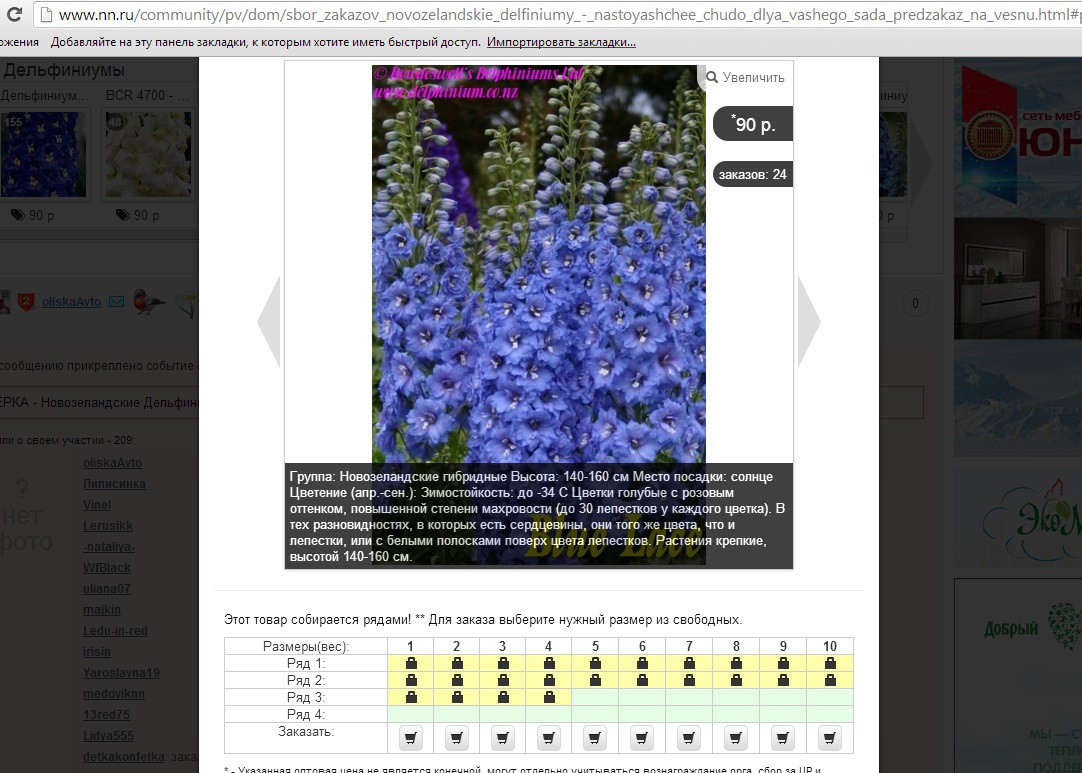
Task: Click the lock icon in Ряд 1, size 6
Action: (642, 663)
